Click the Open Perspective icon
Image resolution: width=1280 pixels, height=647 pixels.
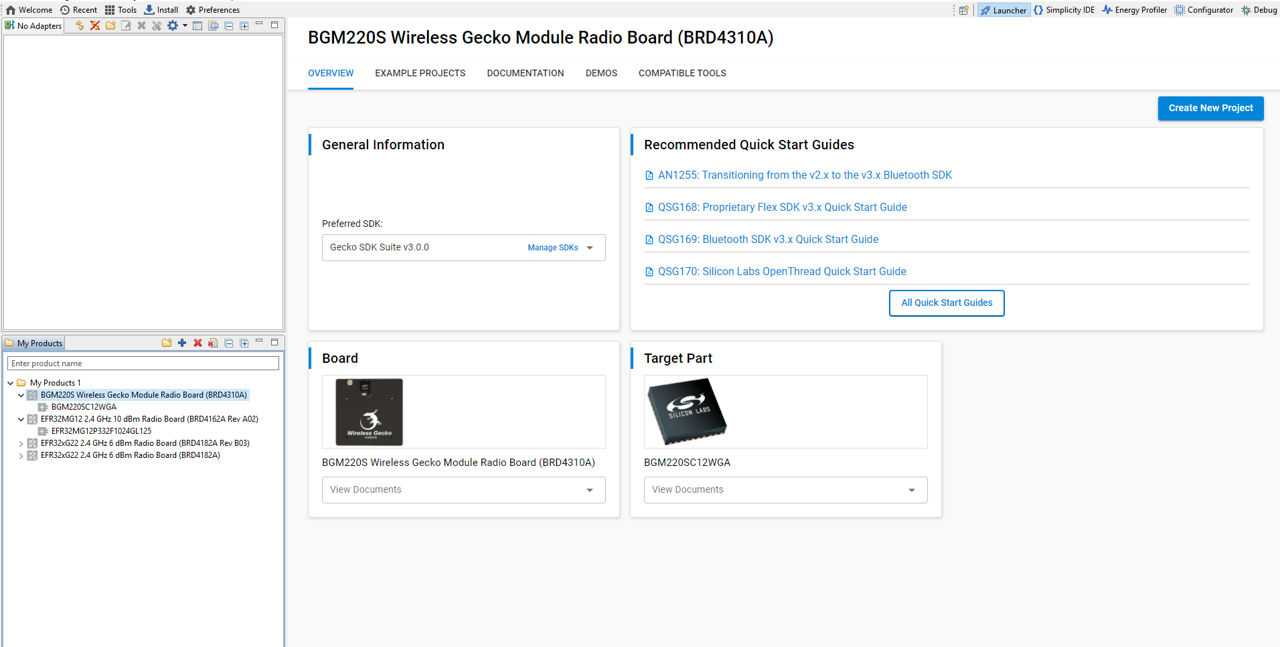[963, 10]
